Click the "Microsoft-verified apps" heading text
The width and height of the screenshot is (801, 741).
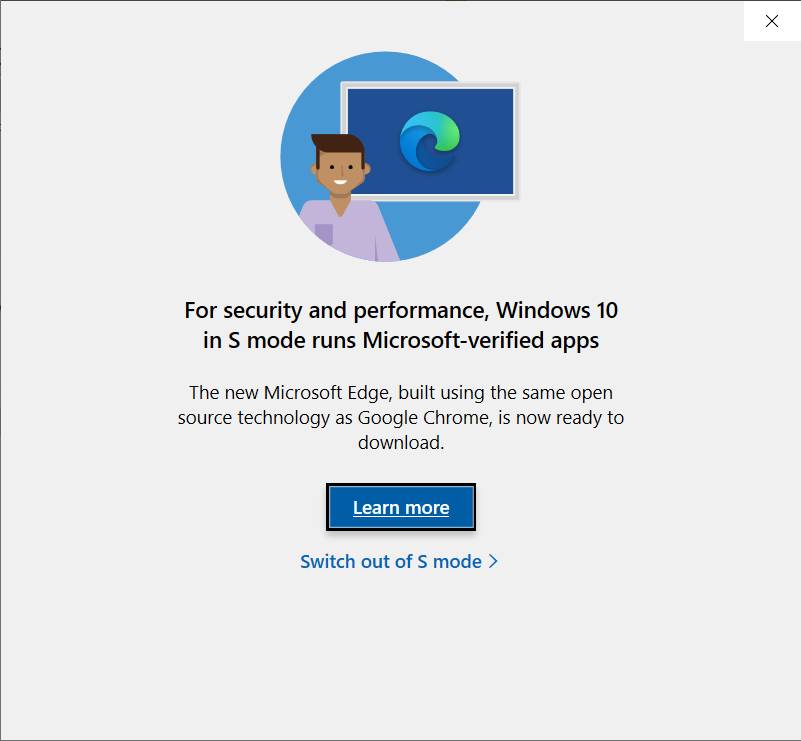[x=481, y=340]
